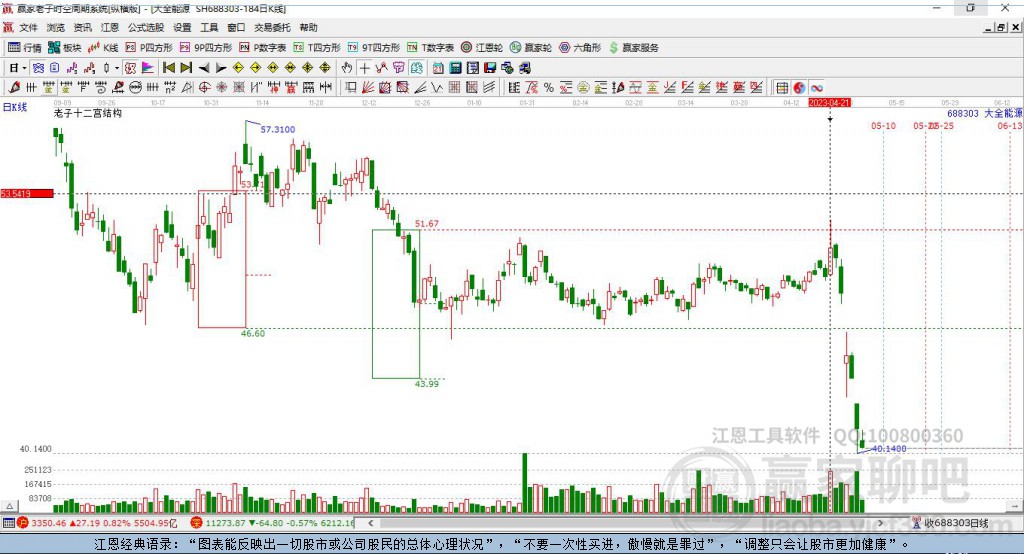
Task: Click the horizontal scrollbar right arrow
Action: coord(880,523)
